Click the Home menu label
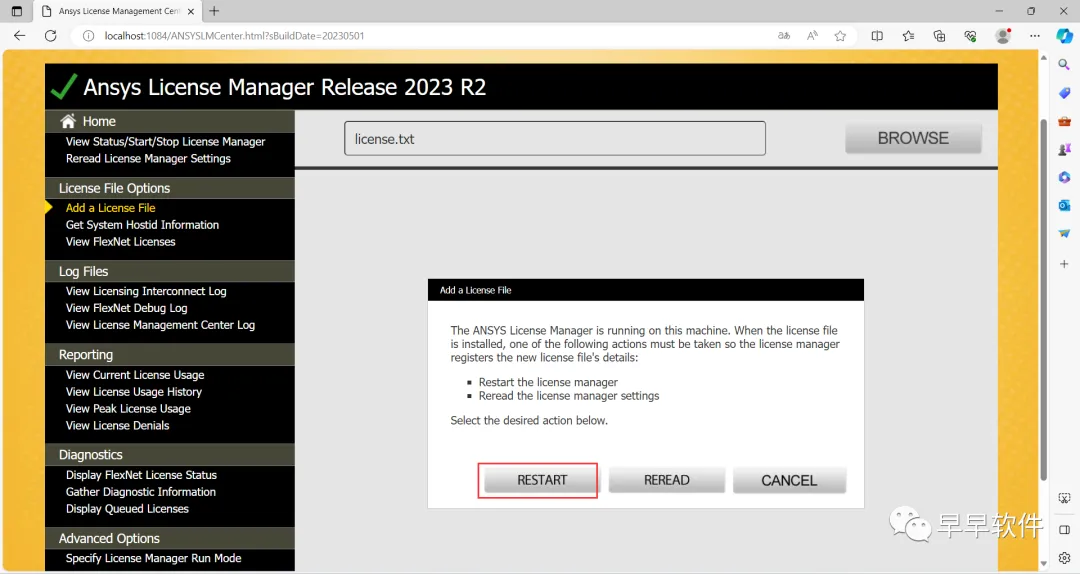Viewport: 1080px width, 574px height. (99, 121)
